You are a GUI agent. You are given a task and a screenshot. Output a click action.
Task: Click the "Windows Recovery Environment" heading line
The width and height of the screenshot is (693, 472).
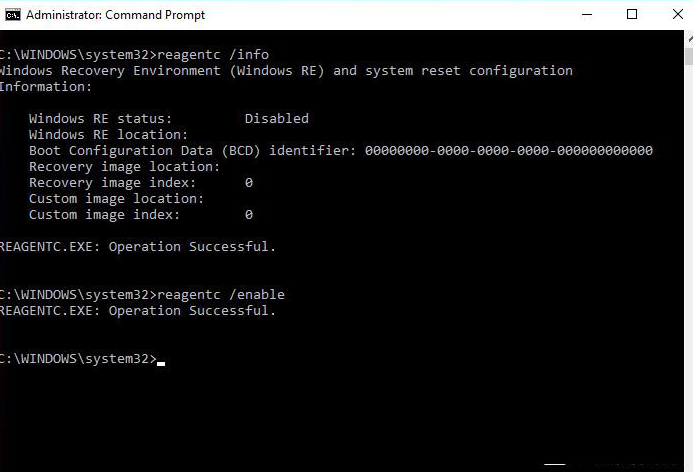pos(285,70)
